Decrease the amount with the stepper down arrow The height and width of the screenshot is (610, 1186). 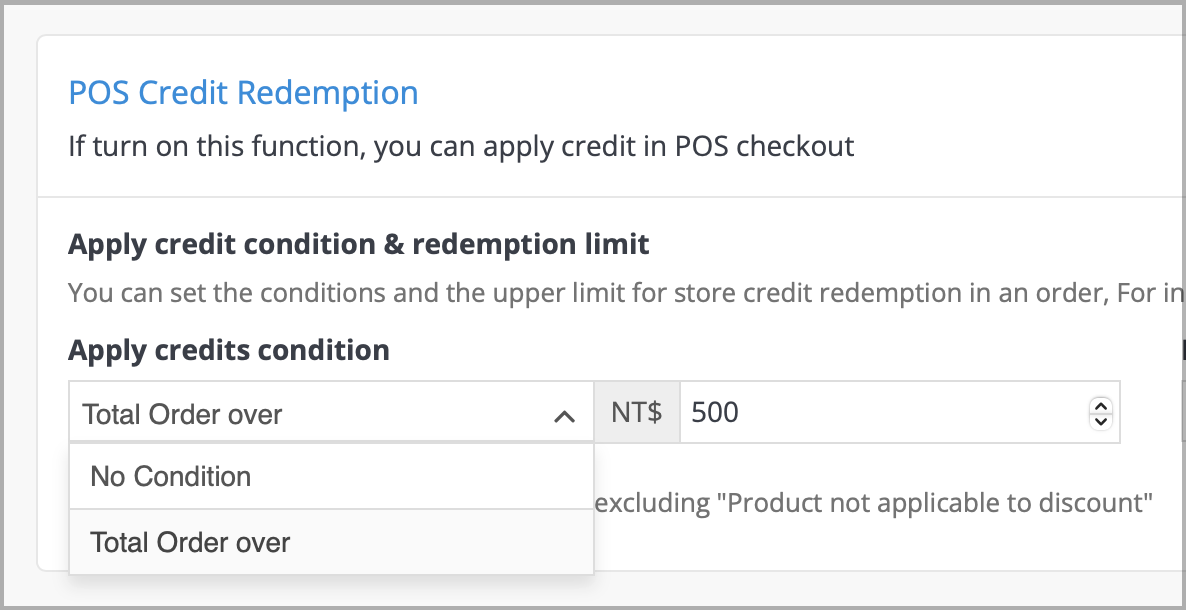coord(1099,419)
